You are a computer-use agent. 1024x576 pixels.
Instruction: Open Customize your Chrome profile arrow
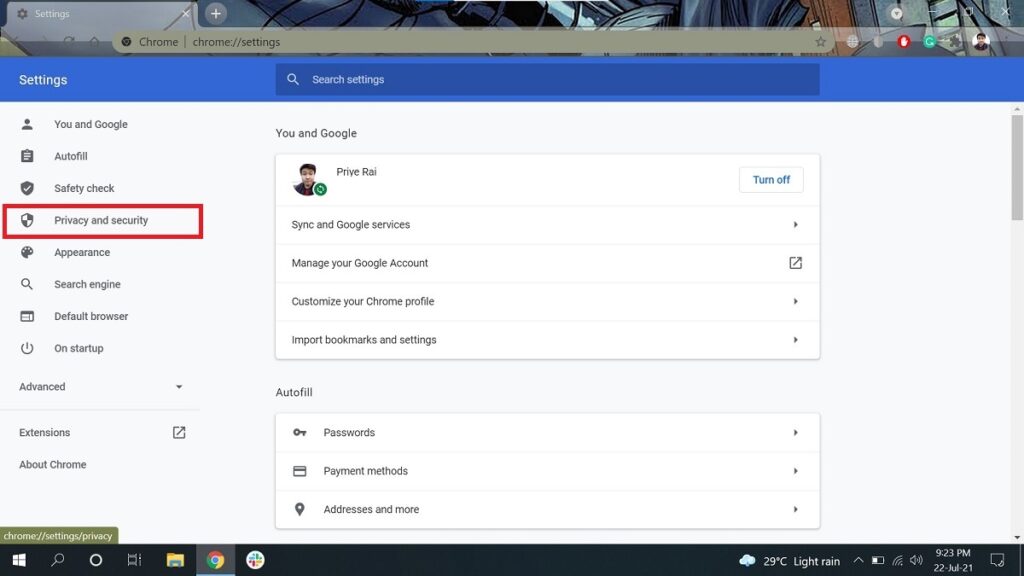795,301
